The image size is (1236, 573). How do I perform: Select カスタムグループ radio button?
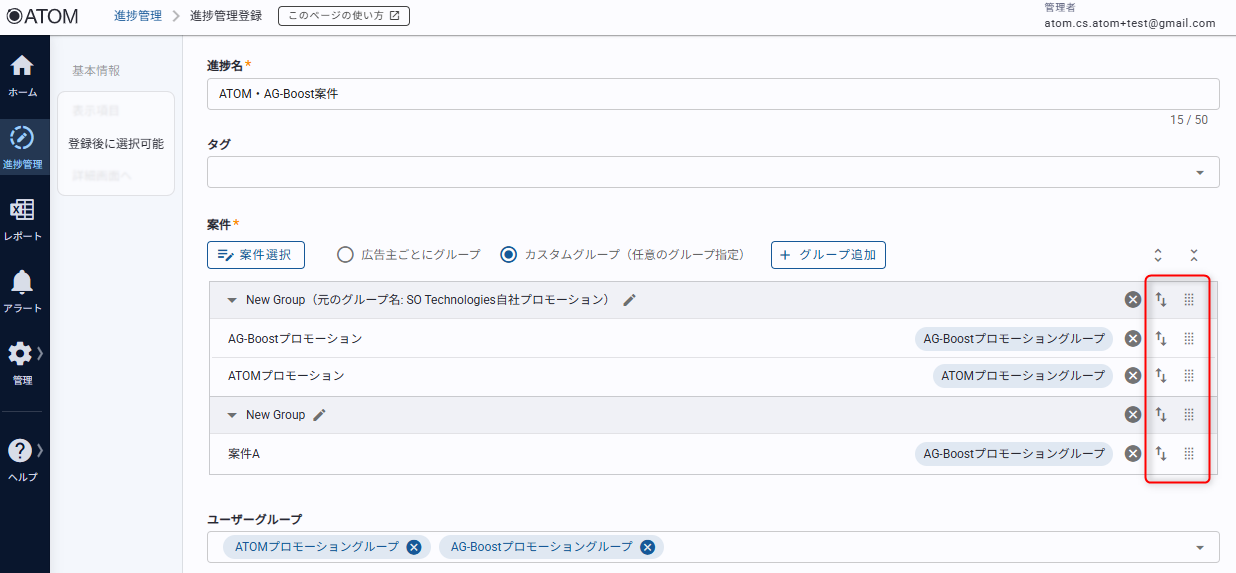[x=509, y=255]
